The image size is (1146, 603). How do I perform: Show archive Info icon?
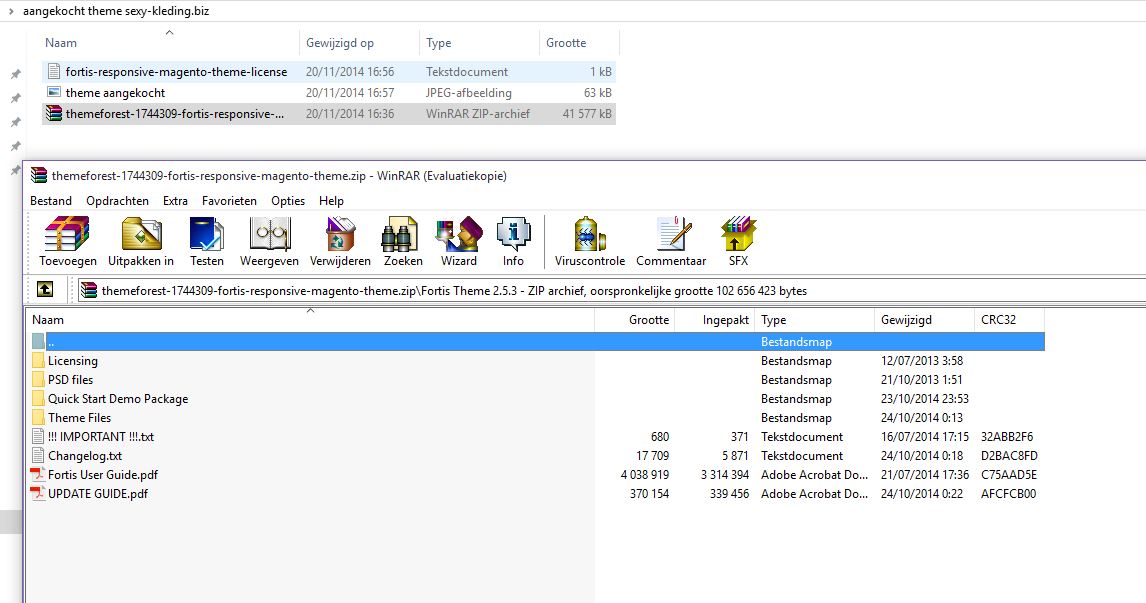coord(513,234)
